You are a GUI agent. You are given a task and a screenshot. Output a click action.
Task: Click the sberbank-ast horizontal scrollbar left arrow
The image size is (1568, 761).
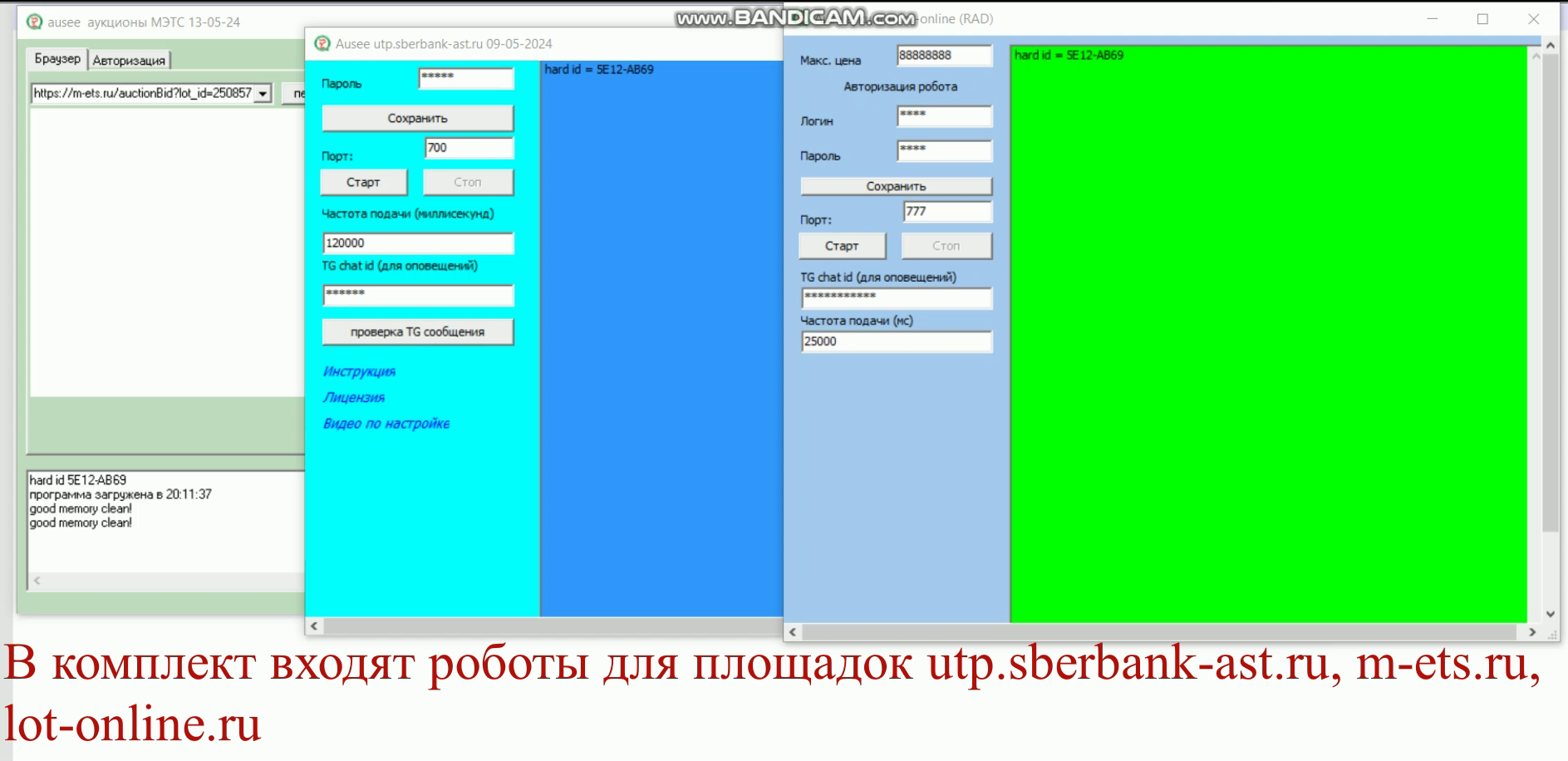(x=313, y=626)
